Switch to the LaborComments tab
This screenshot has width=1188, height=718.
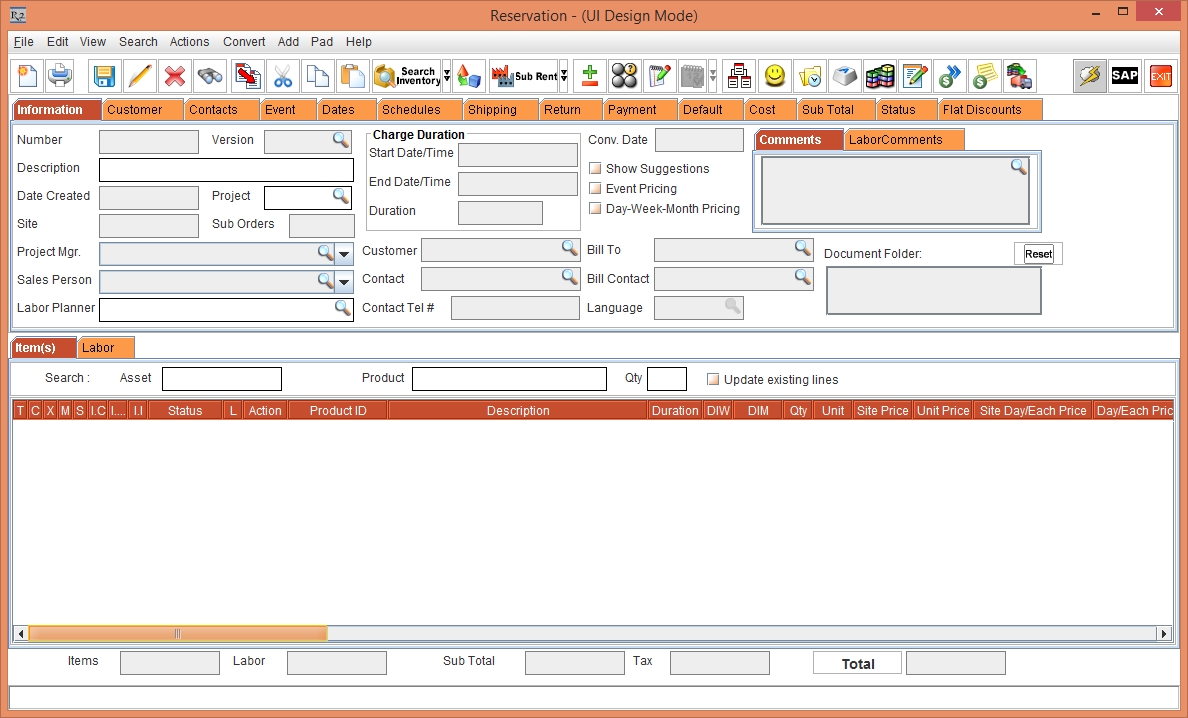click(904, 140)
